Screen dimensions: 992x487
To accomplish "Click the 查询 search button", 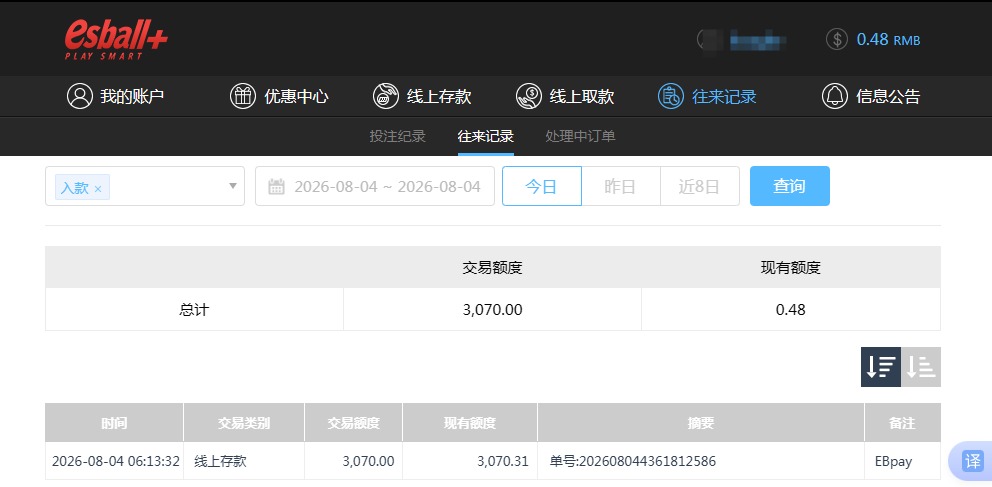I will (x=790, y=186).
